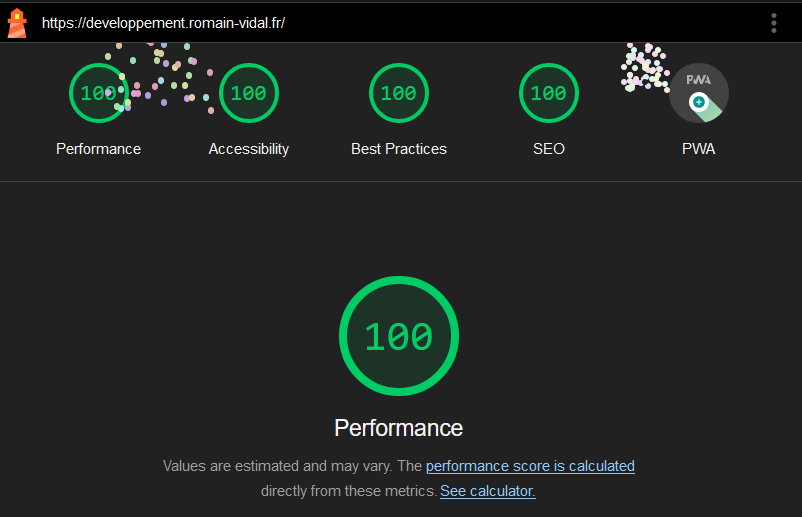Open the PWA badge icon
802x517 pixels.
(698, 93)
